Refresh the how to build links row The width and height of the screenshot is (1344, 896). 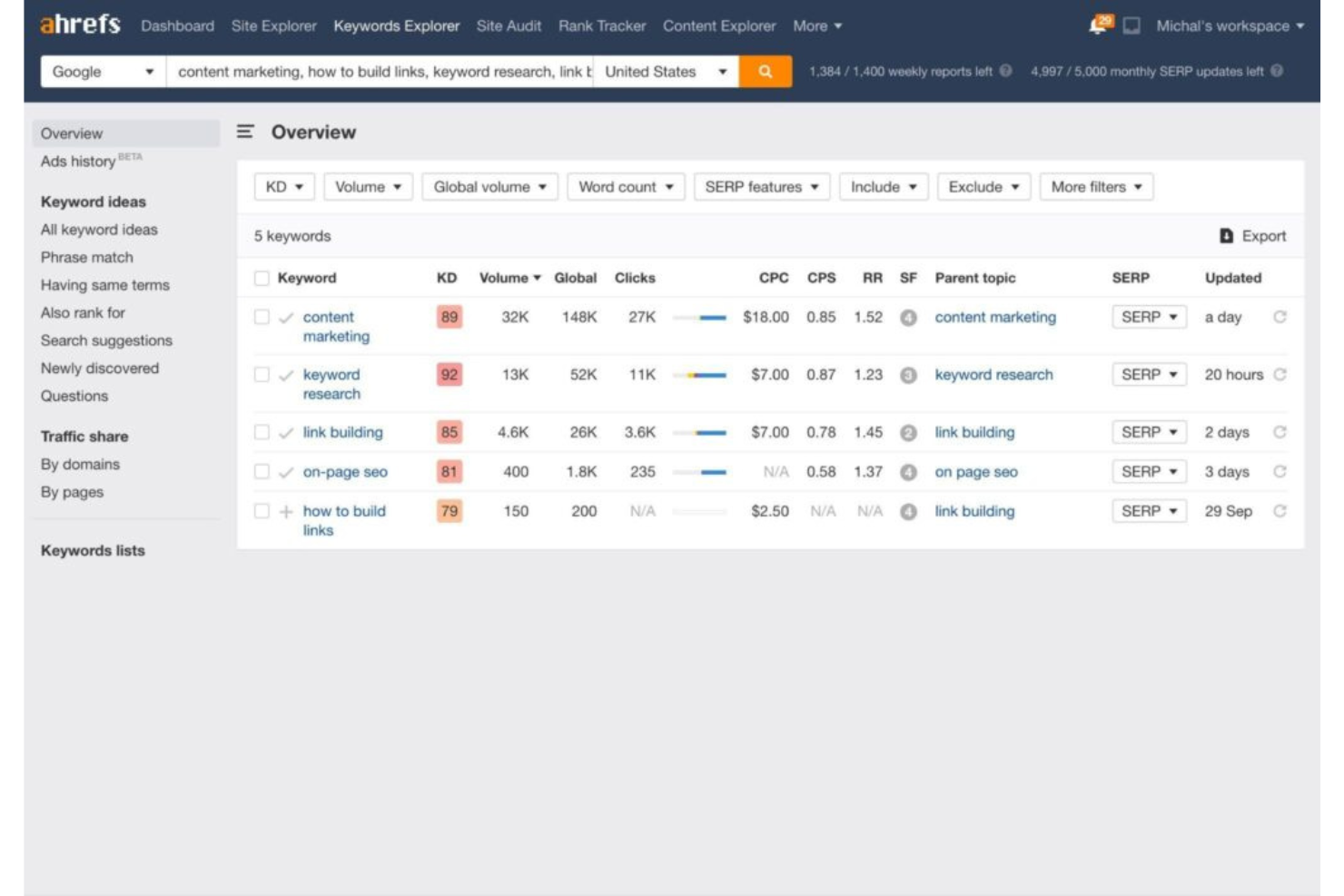click(1280, 511)
